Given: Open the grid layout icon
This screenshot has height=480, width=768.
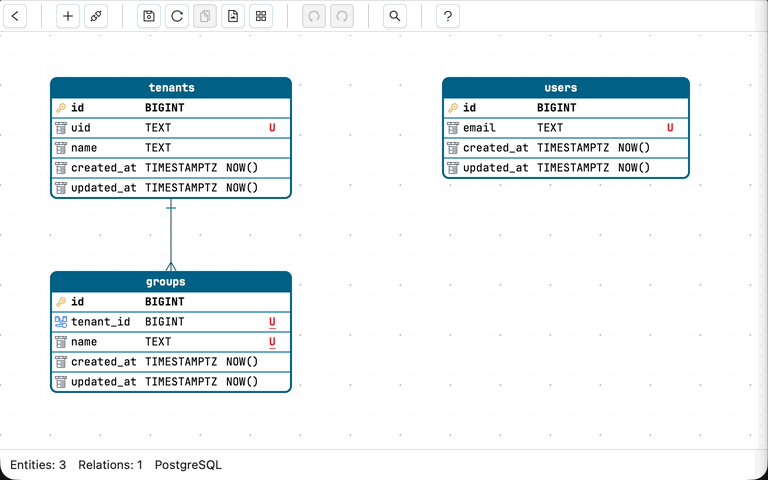Looking at the screenshot, I should [x=261, y=16].
